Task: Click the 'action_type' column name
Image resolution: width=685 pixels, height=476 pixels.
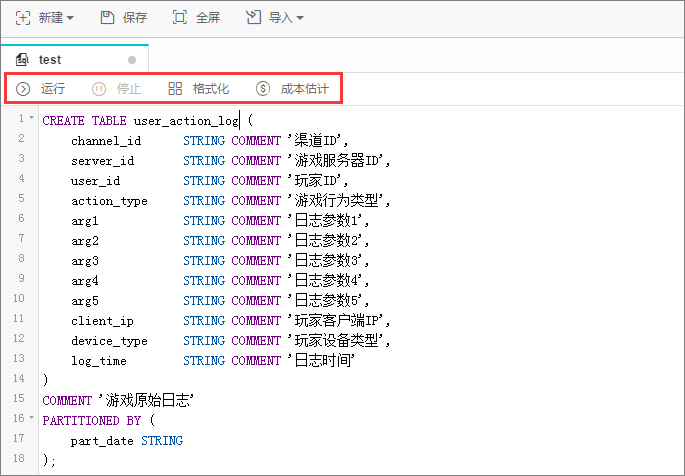Action: pos(109,201)
